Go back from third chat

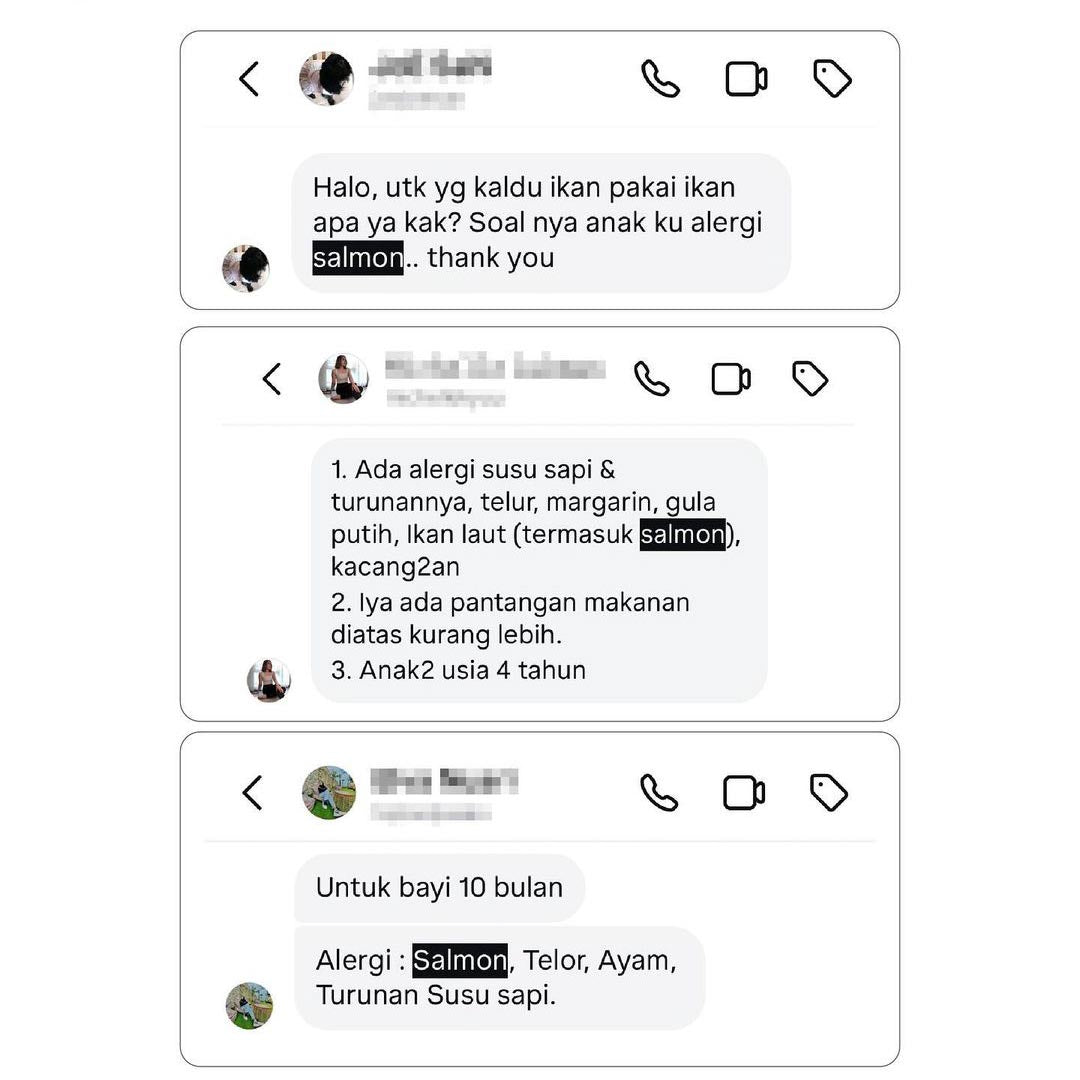coord(253,793)
